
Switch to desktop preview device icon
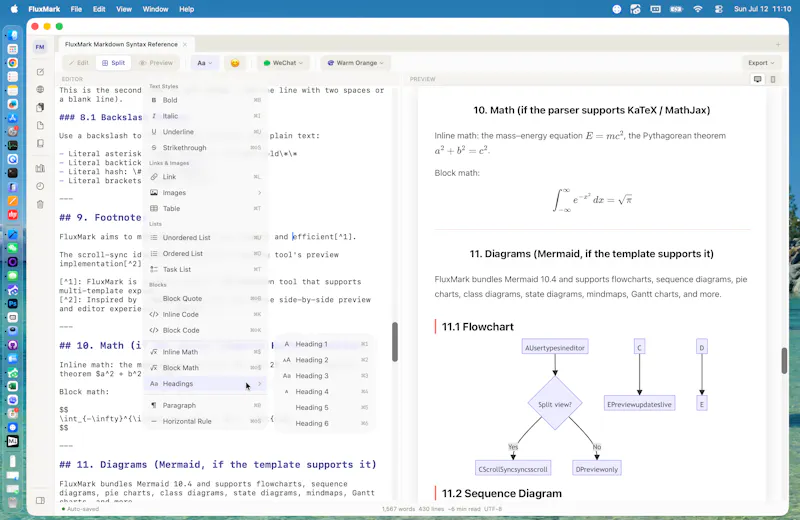(x=758, y=79)
